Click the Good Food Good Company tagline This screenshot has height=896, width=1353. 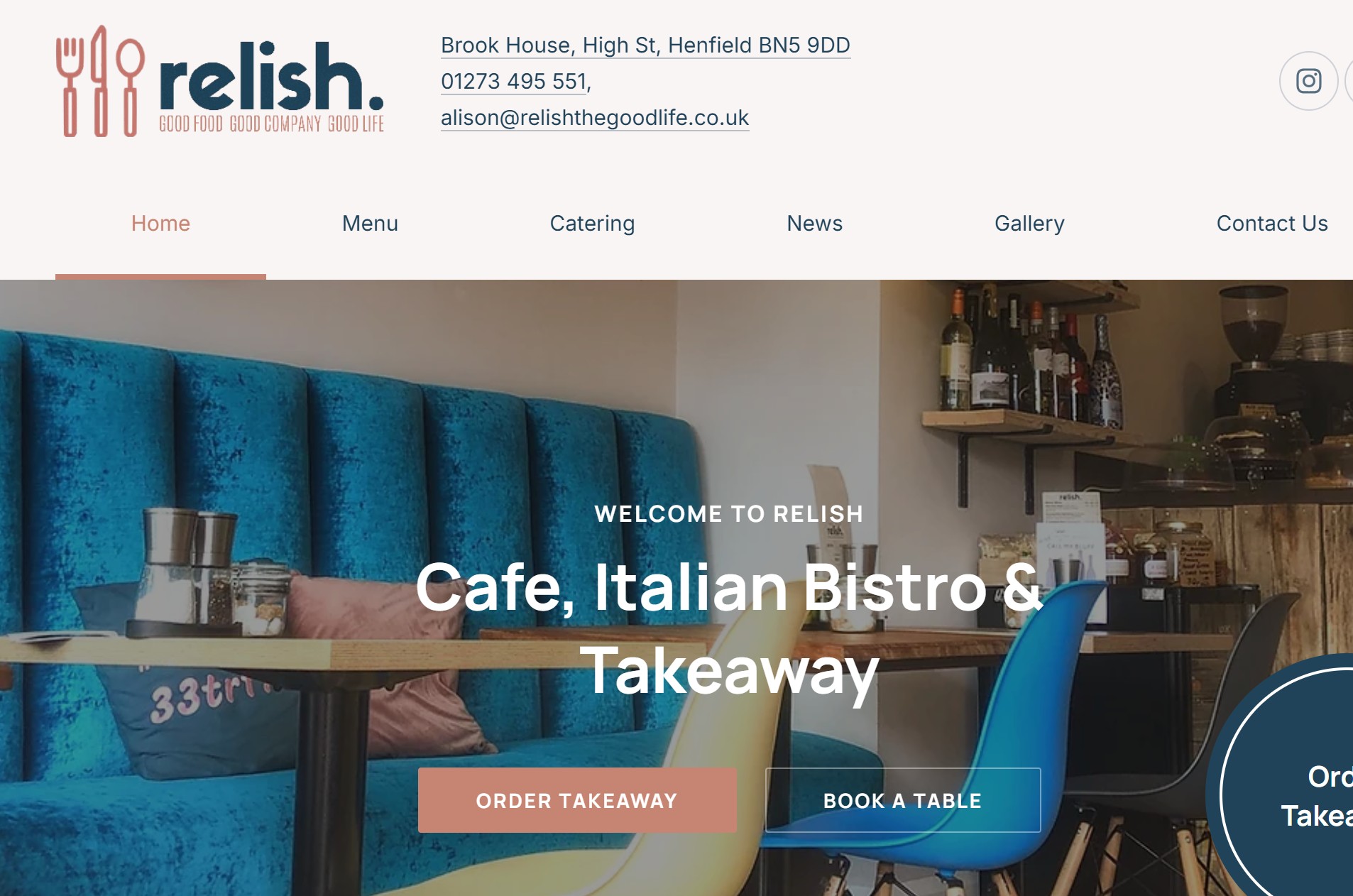point(271,124)
